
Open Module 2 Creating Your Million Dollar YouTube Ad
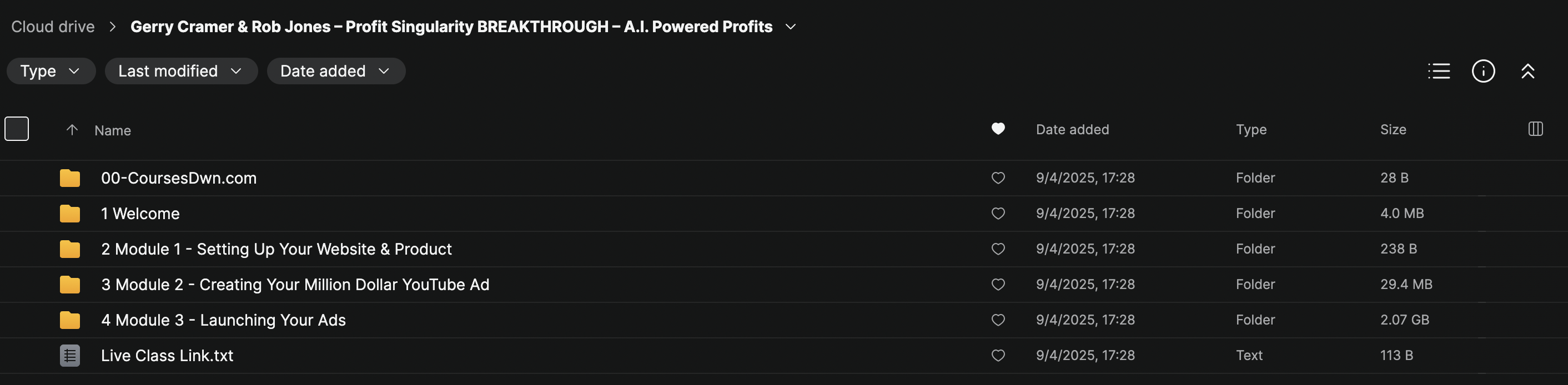click(x=295, y=285)
